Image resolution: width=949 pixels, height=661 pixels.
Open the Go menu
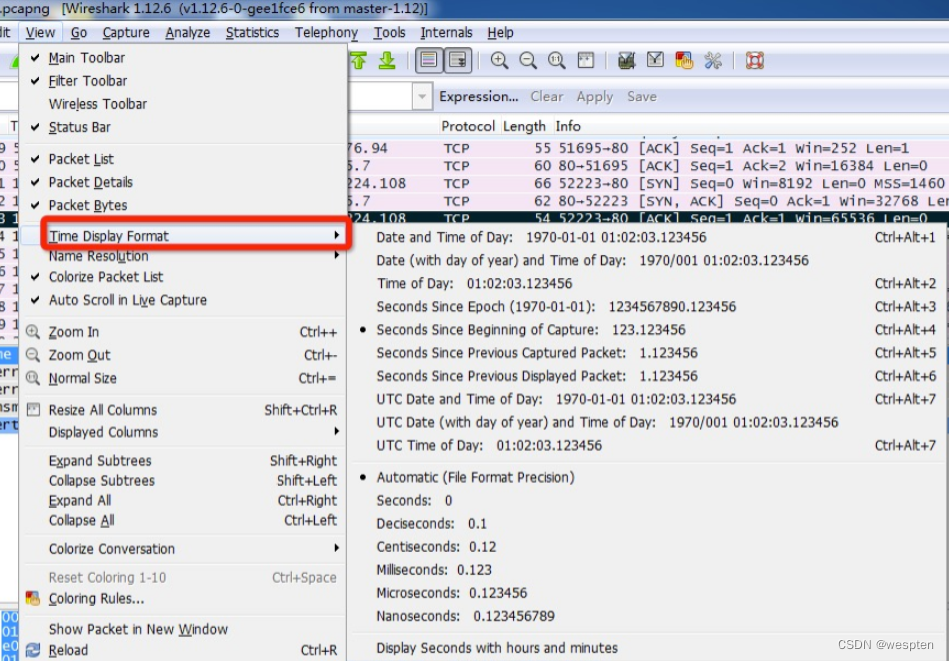coord(79,33)
